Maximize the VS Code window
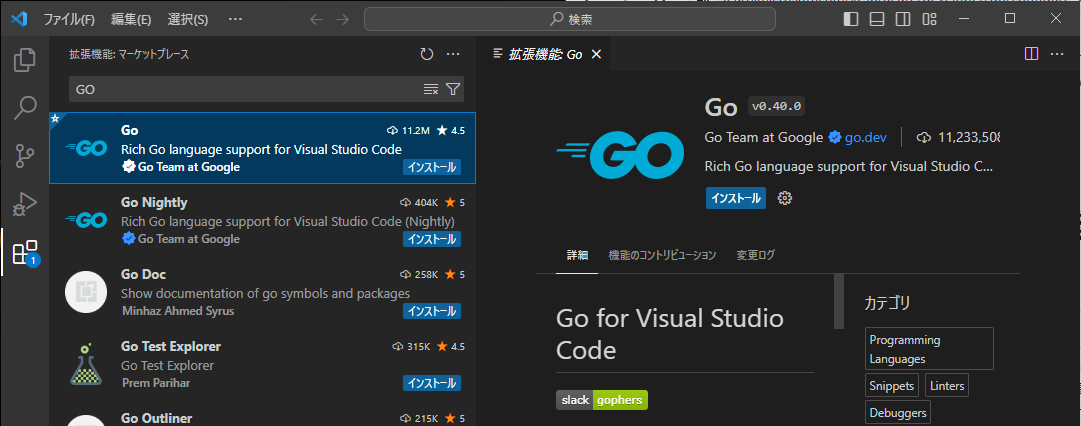Screen dimensions: 1081x426 tap(1010, 18)
